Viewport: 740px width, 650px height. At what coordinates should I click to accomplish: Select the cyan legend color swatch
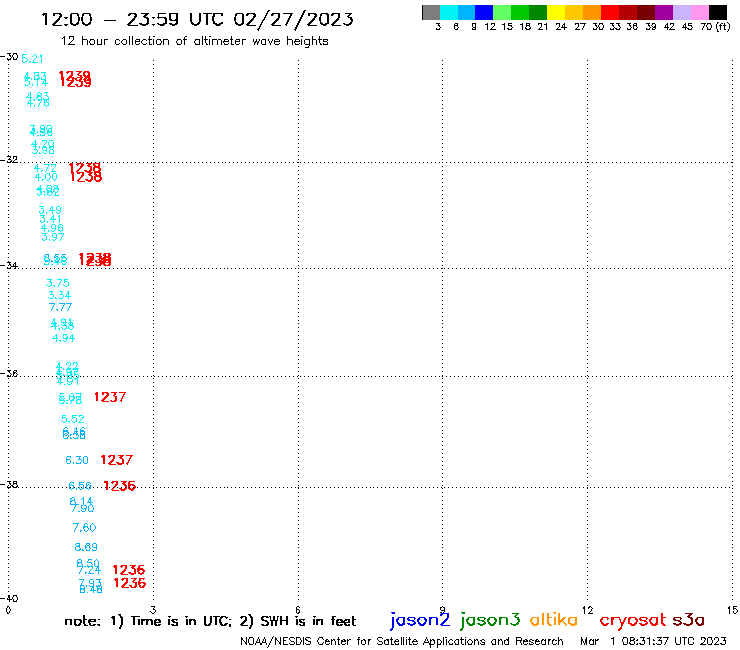tap(449, 12)
